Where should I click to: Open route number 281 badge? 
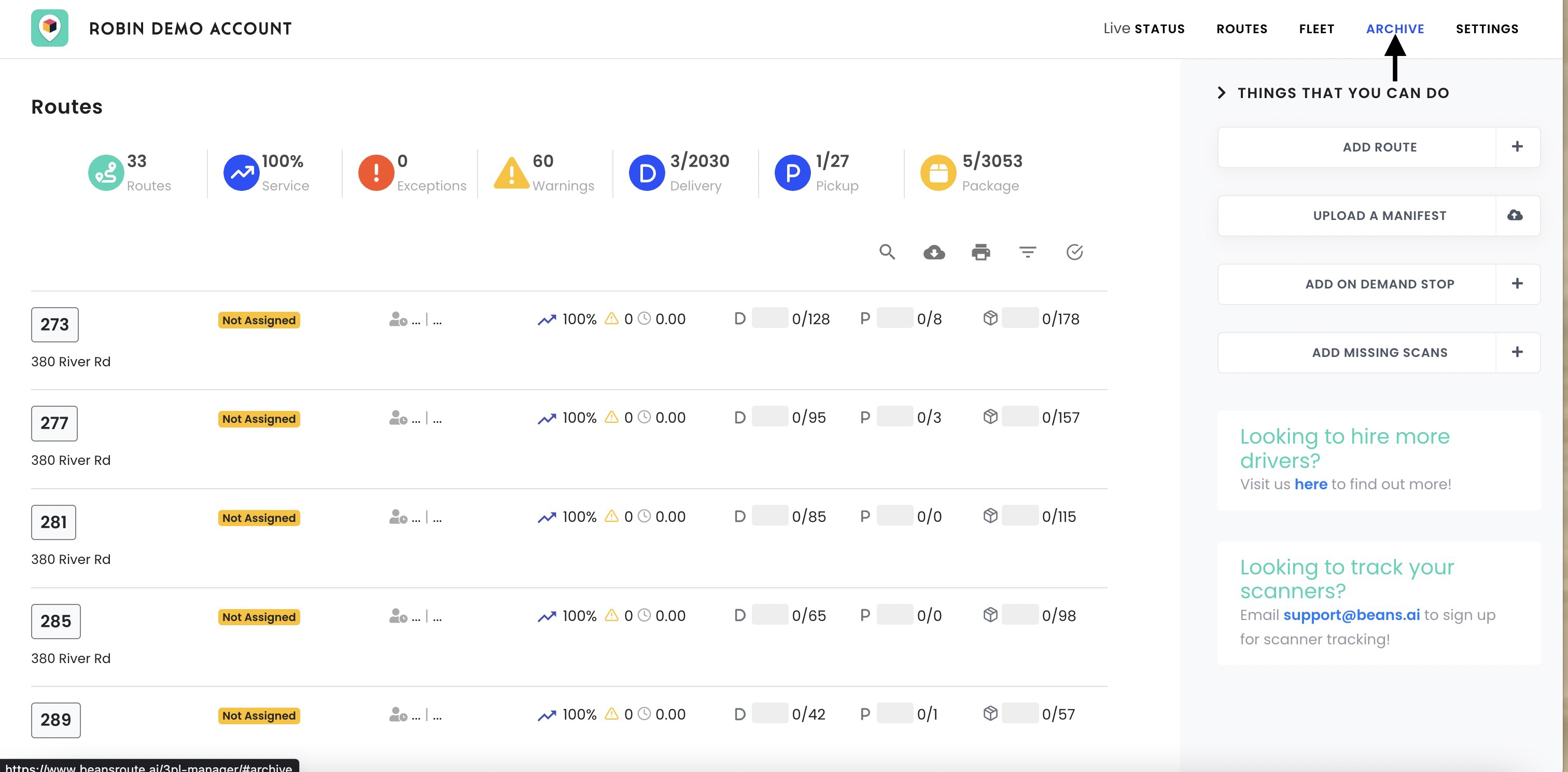click(53, 522)
